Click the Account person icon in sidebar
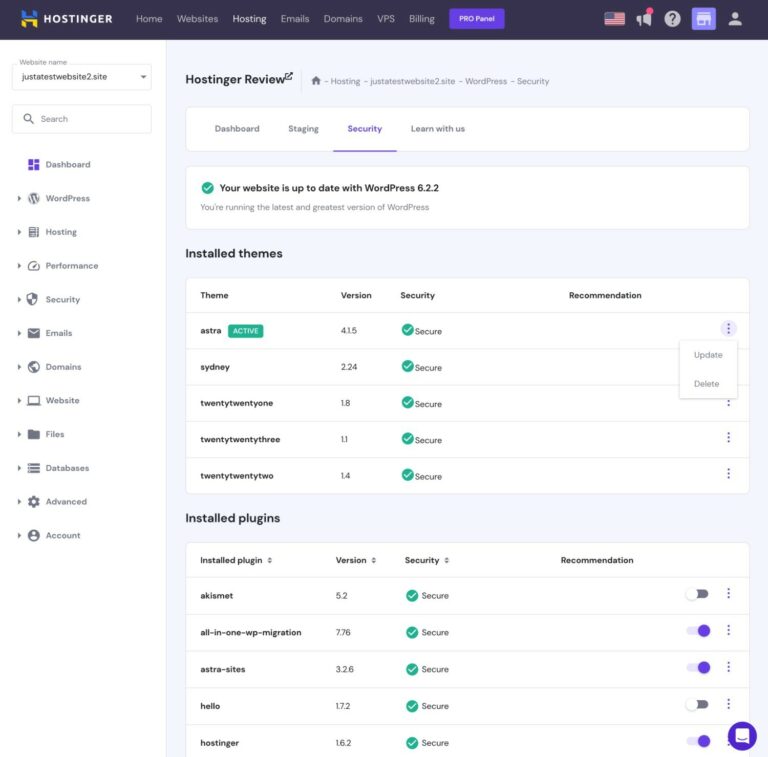This screenshot has width=768, height=757. click(33, 535)
